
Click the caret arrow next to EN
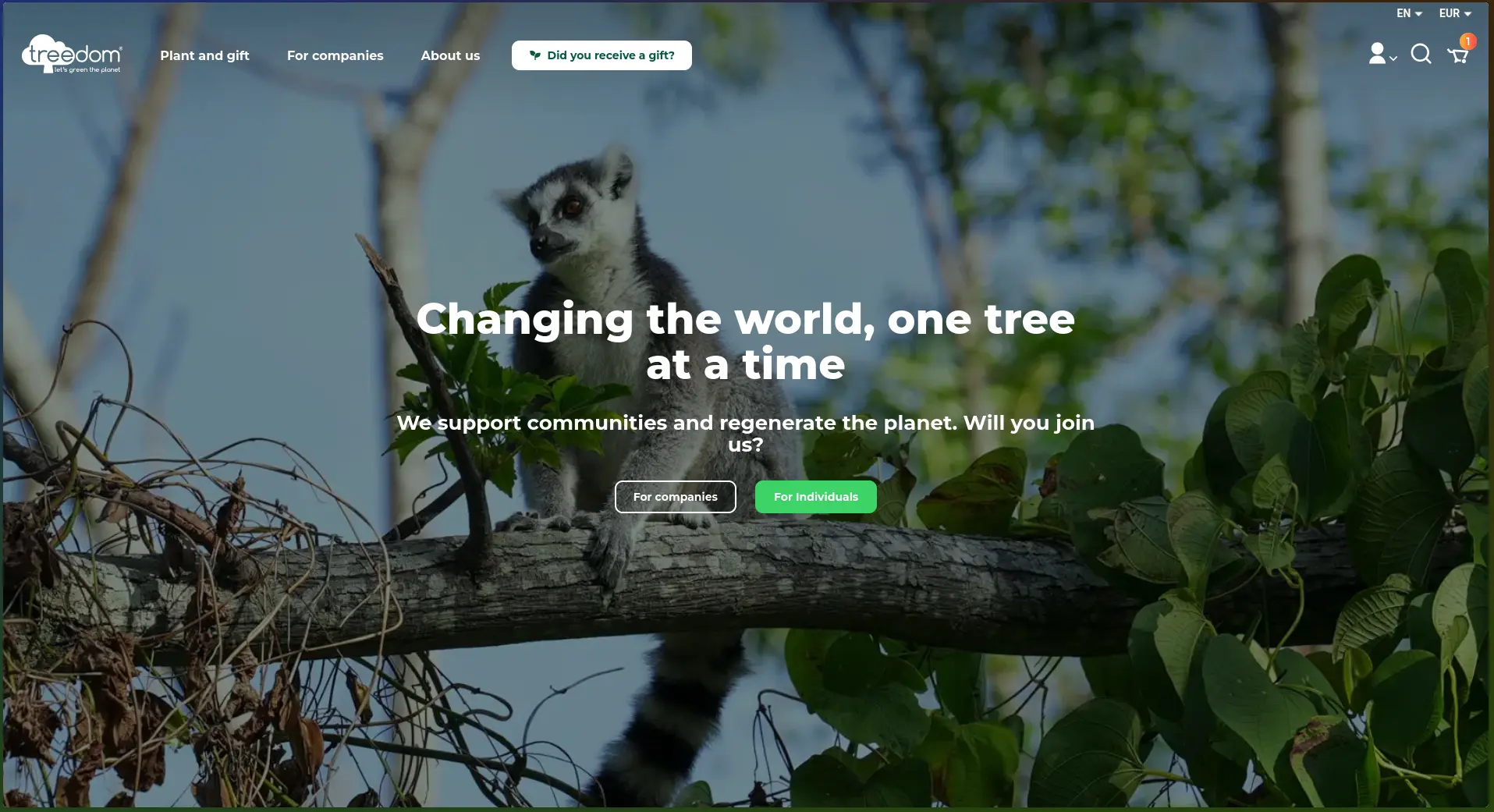[1418, 14]
